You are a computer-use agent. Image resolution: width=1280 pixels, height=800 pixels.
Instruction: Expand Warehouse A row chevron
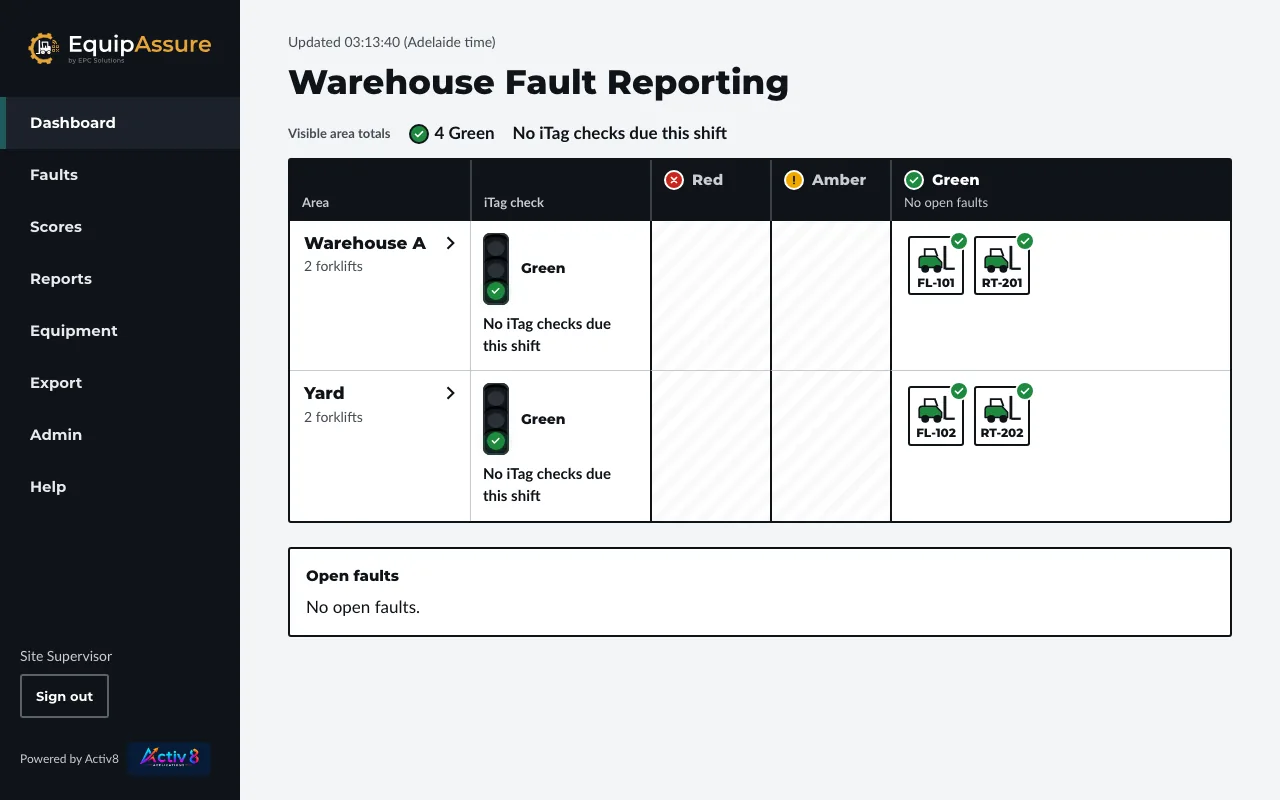[x=450, y=243]
